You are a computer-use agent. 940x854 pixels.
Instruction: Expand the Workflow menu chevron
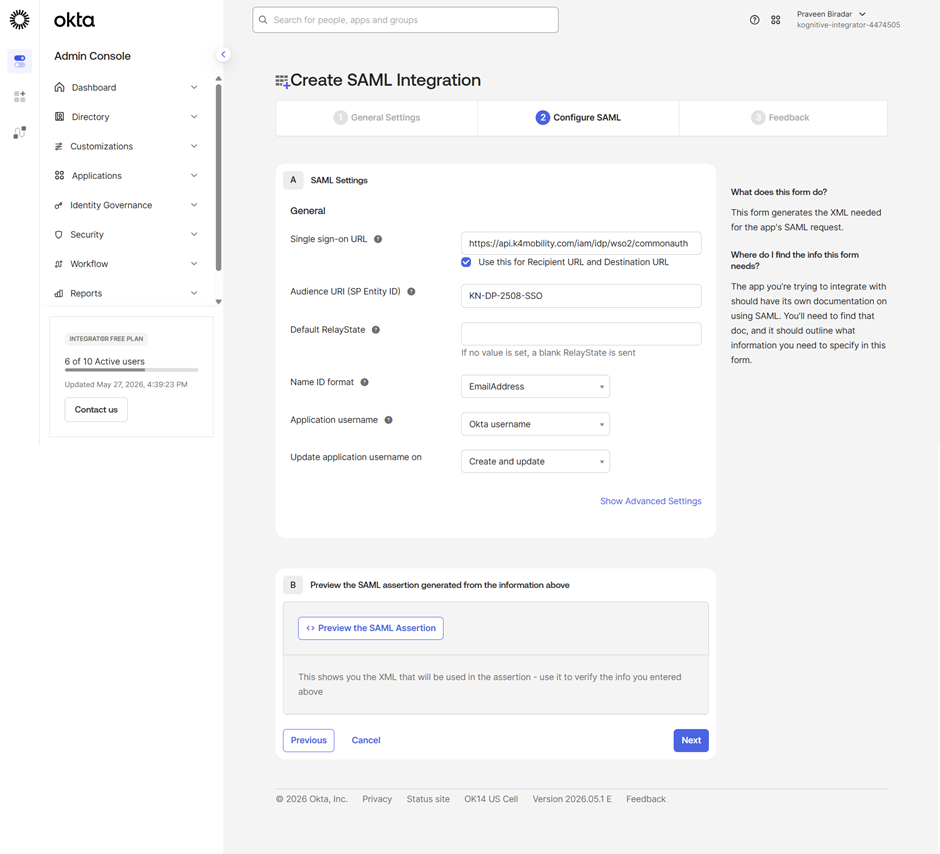(194, 264)
